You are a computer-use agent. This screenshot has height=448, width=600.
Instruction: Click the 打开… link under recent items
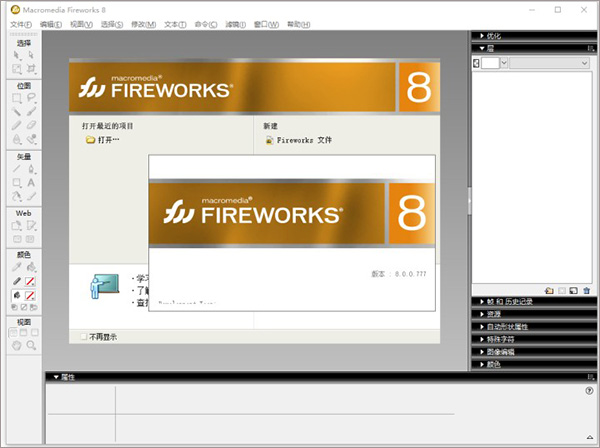pyautogui.click(x=108, y=141)
